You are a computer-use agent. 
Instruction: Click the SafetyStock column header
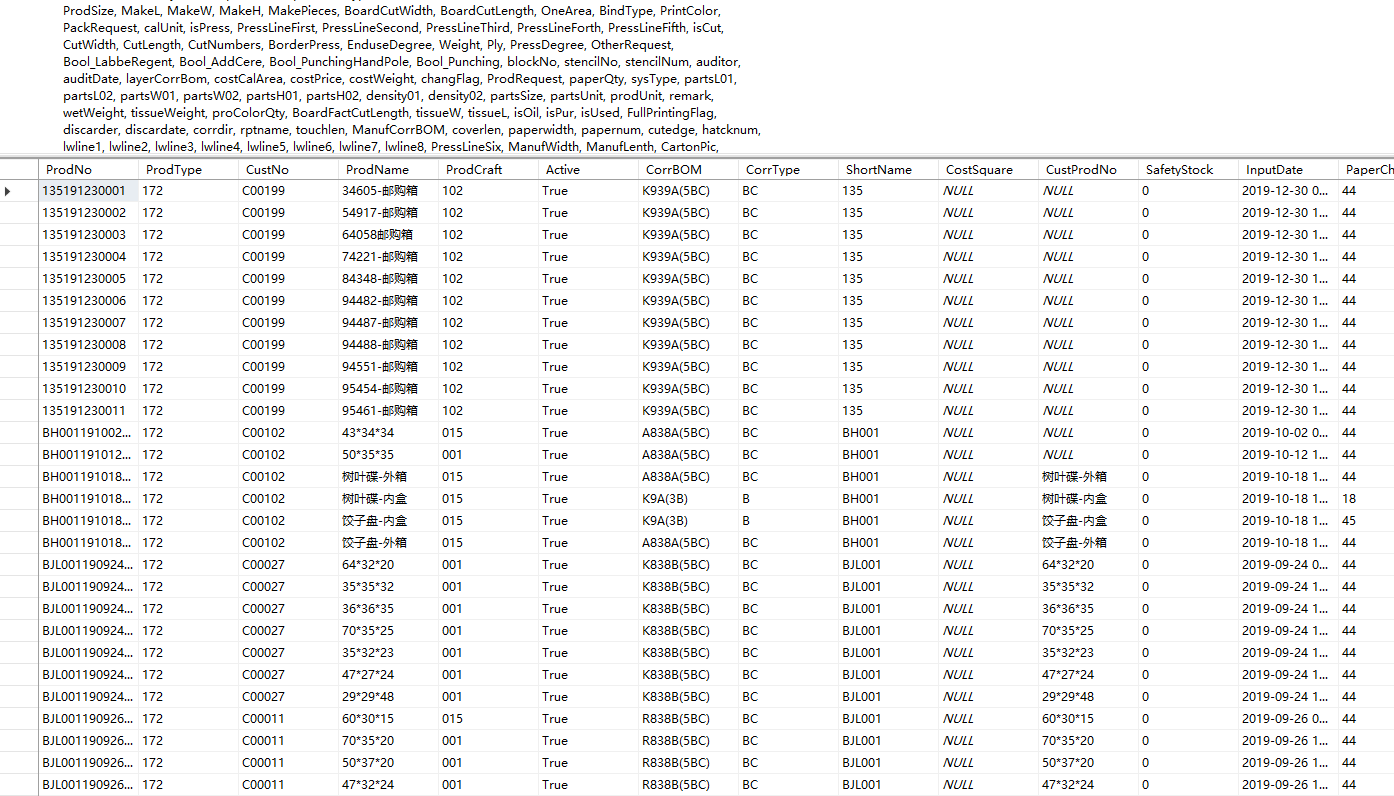coord(1188,169)
